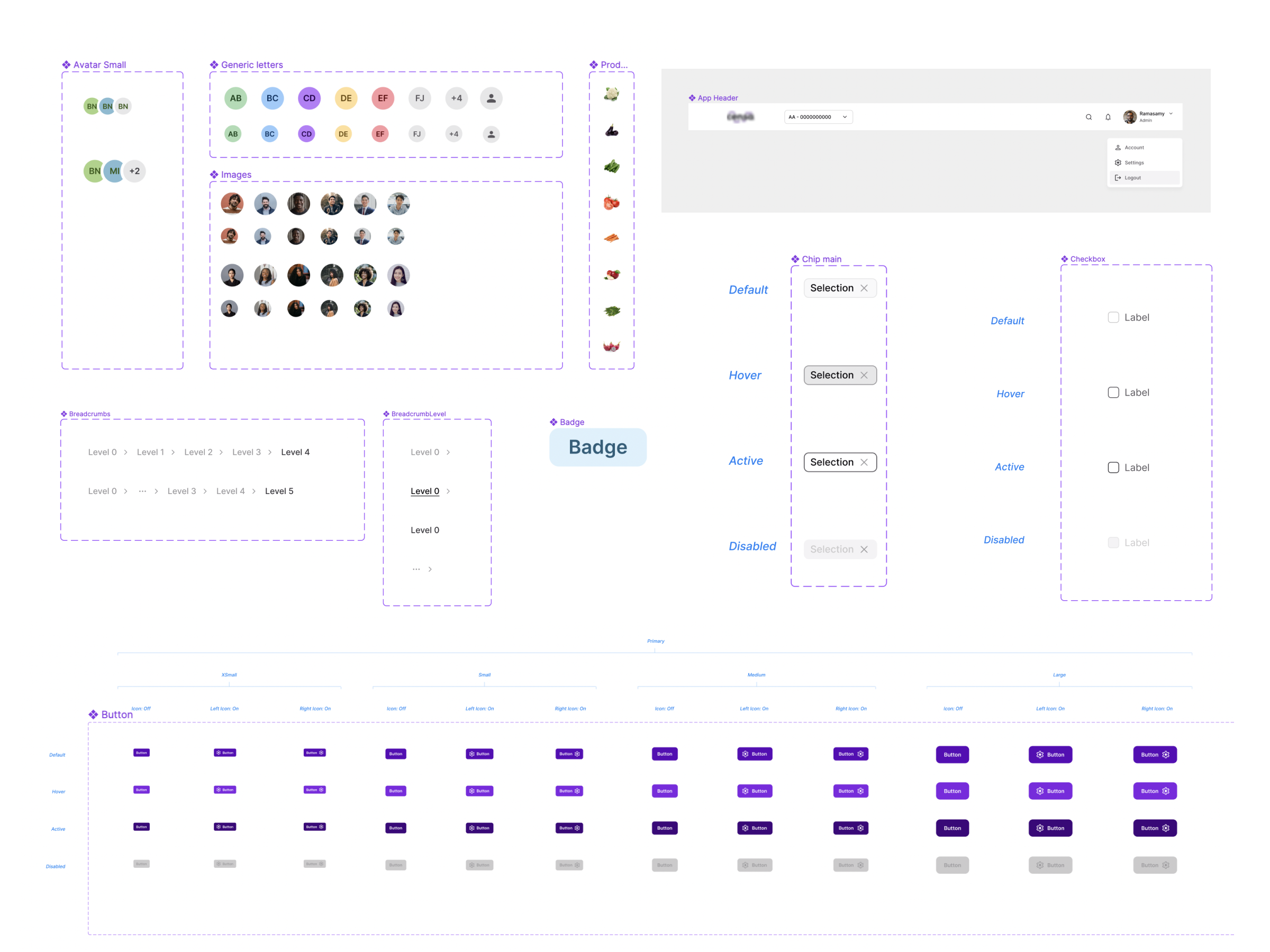Image resolution: width=1270 pixels, height=952 pixels.
Task: Click XSmall Default Button without icon
Action: [141, 753]
